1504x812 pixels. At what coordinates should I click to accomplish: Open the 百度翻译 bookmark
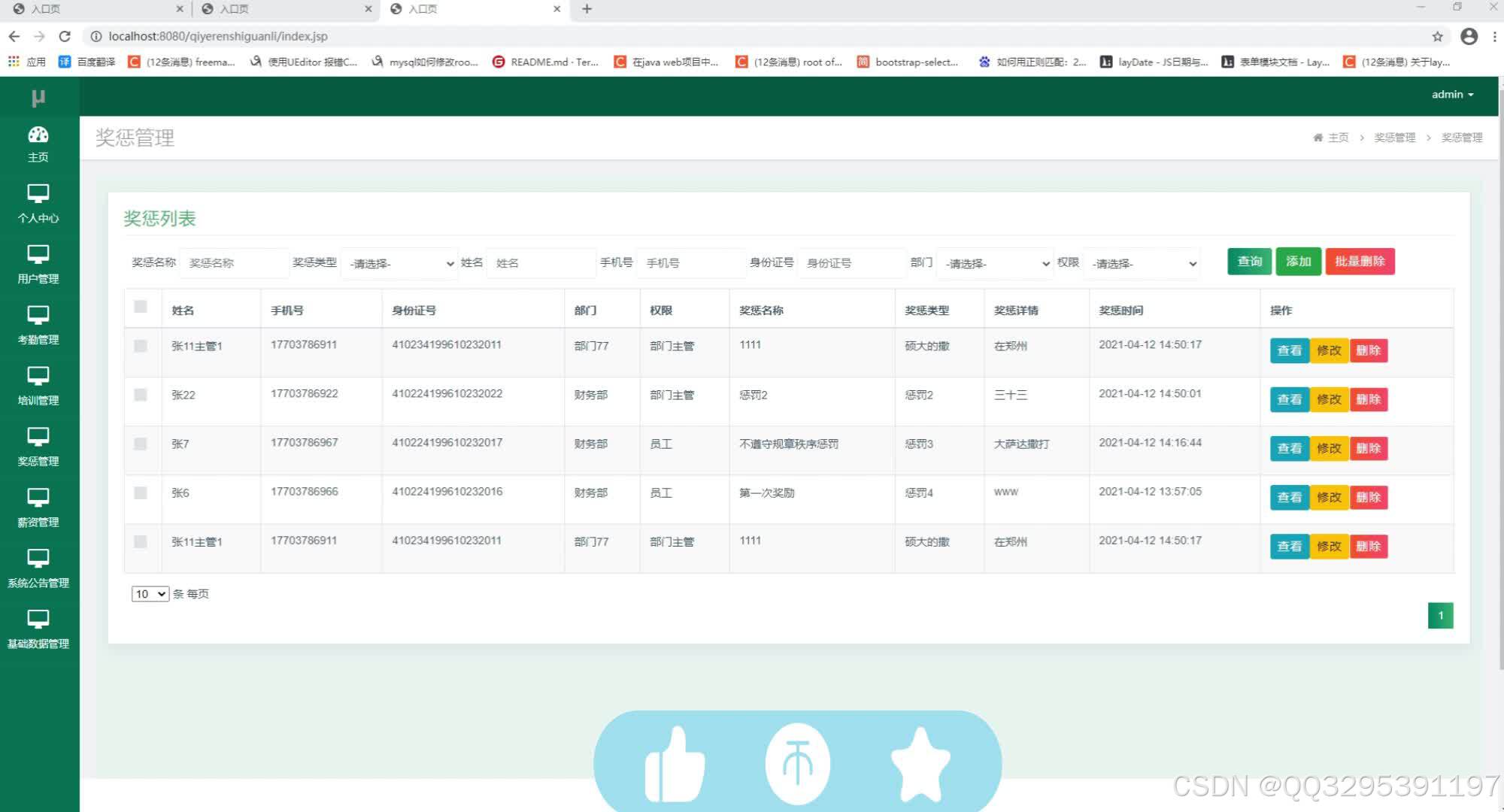click(x=87, y=62)
